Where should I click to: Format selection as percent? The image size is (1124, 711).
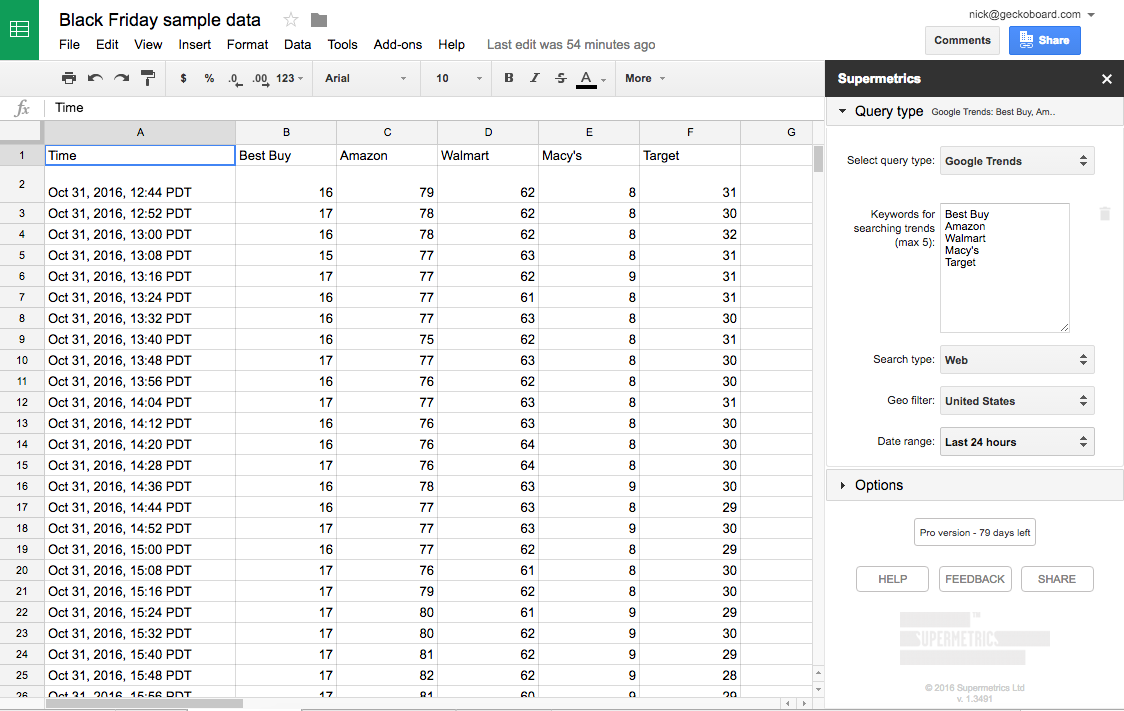click(209, 78)
